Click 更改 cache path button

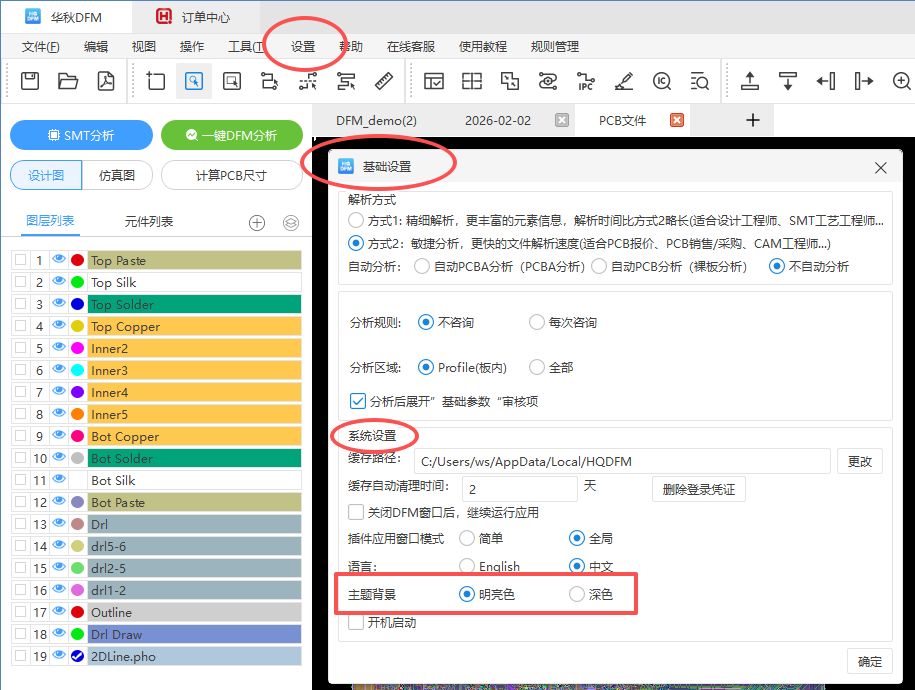860,461
